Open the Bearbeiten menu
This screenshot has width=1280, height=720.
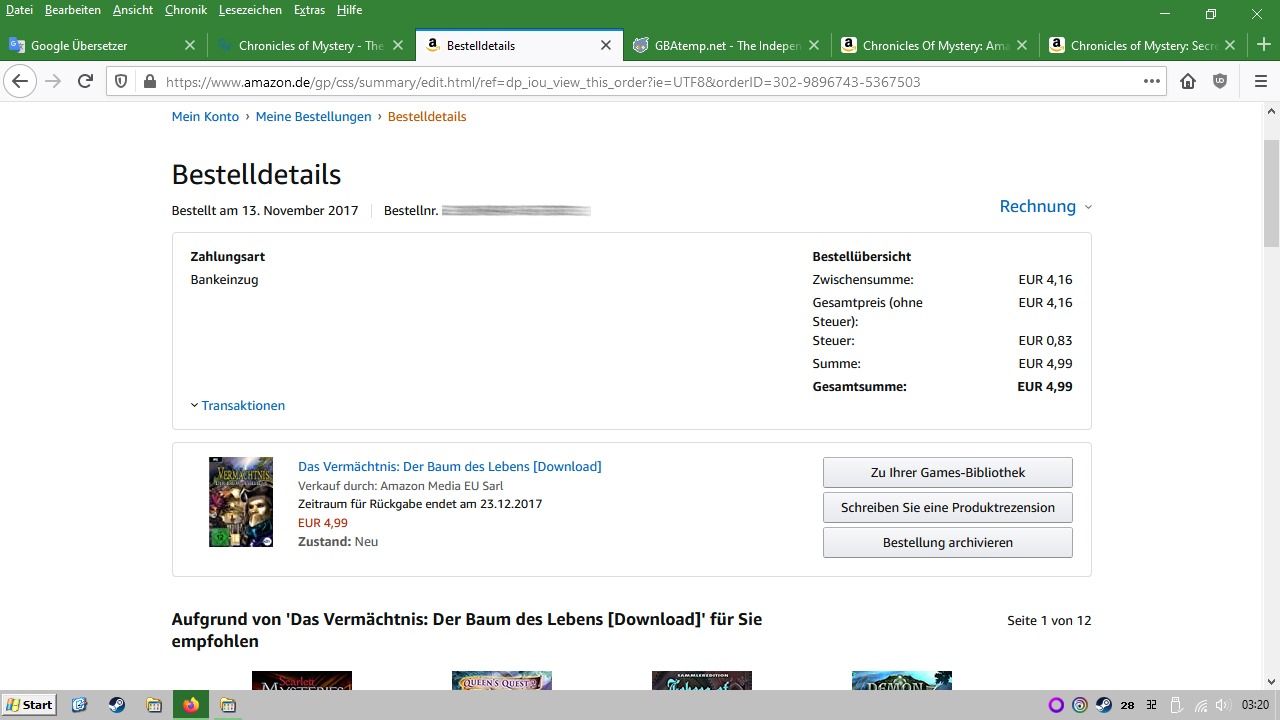click(73, 10)
